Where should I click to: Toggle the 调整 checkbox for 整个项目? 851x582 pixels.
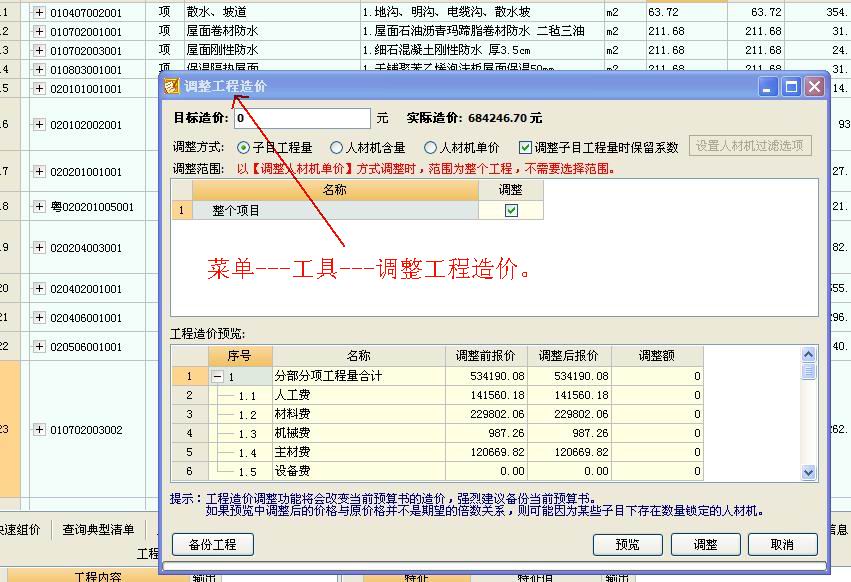(511, 210)
